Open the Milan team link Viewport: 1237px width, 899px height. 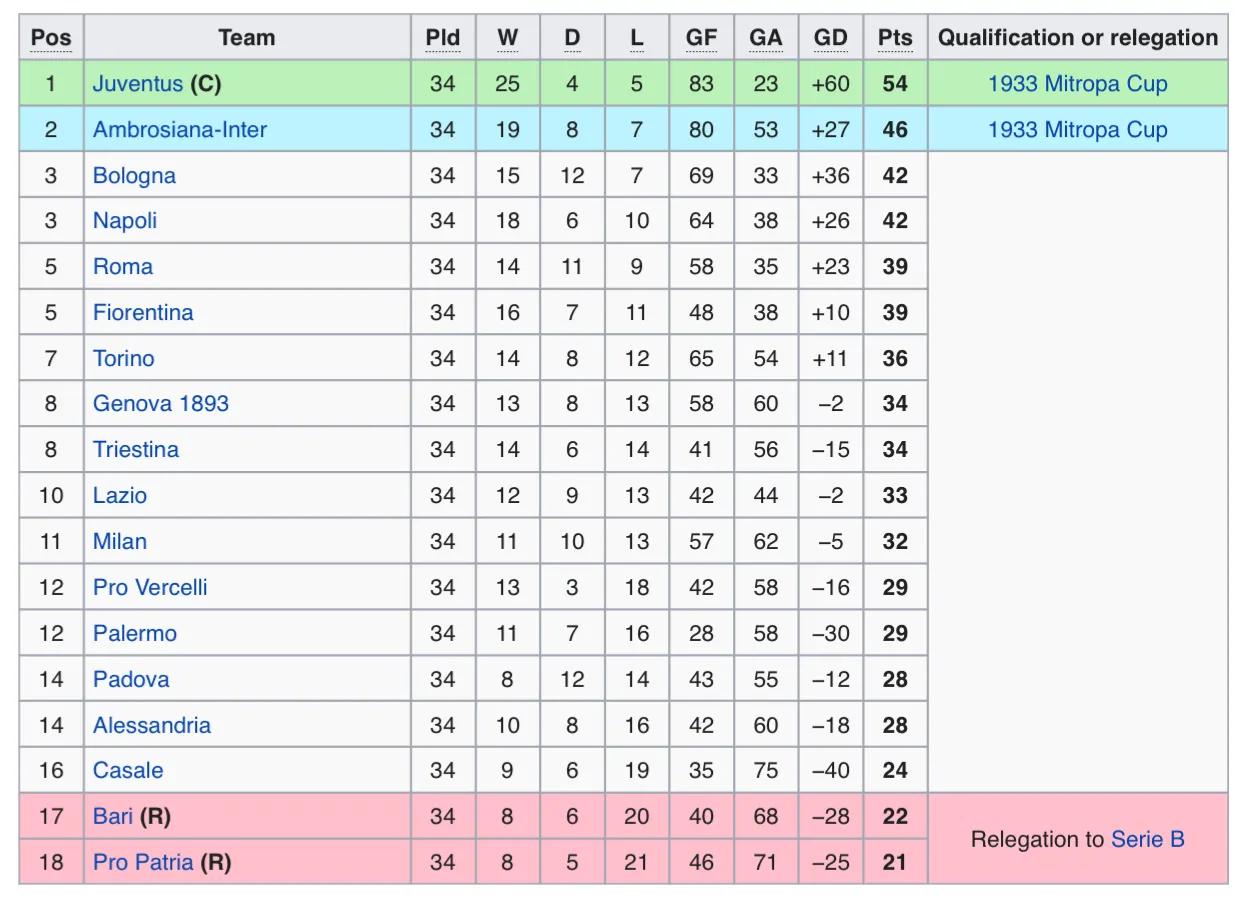[x=120, y=542]
